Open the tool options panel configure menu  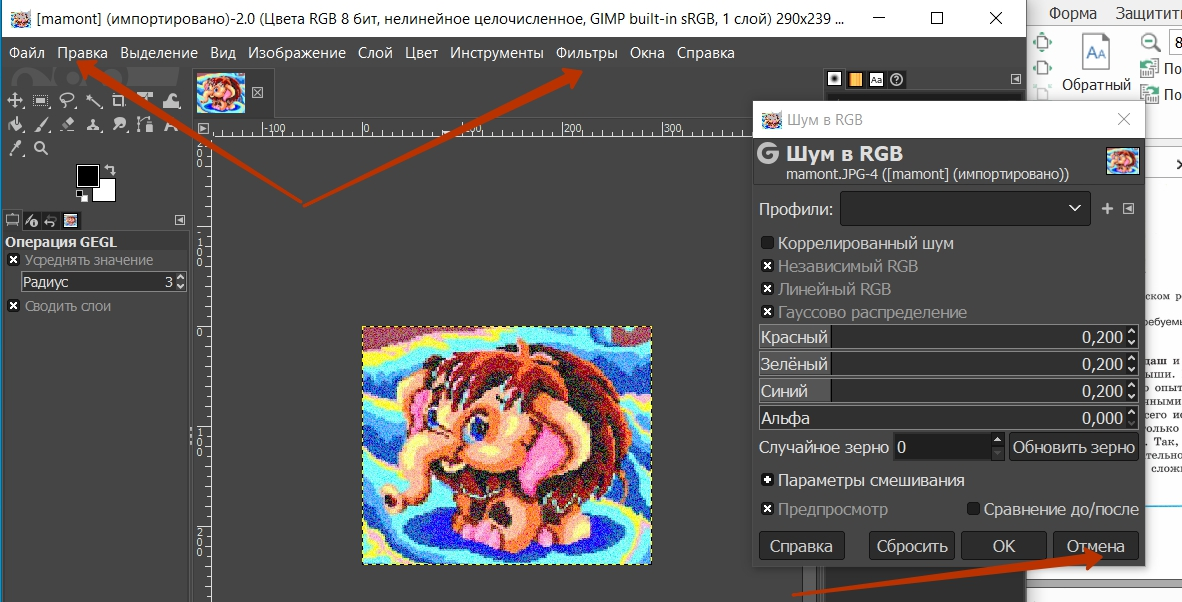(179, 220)
